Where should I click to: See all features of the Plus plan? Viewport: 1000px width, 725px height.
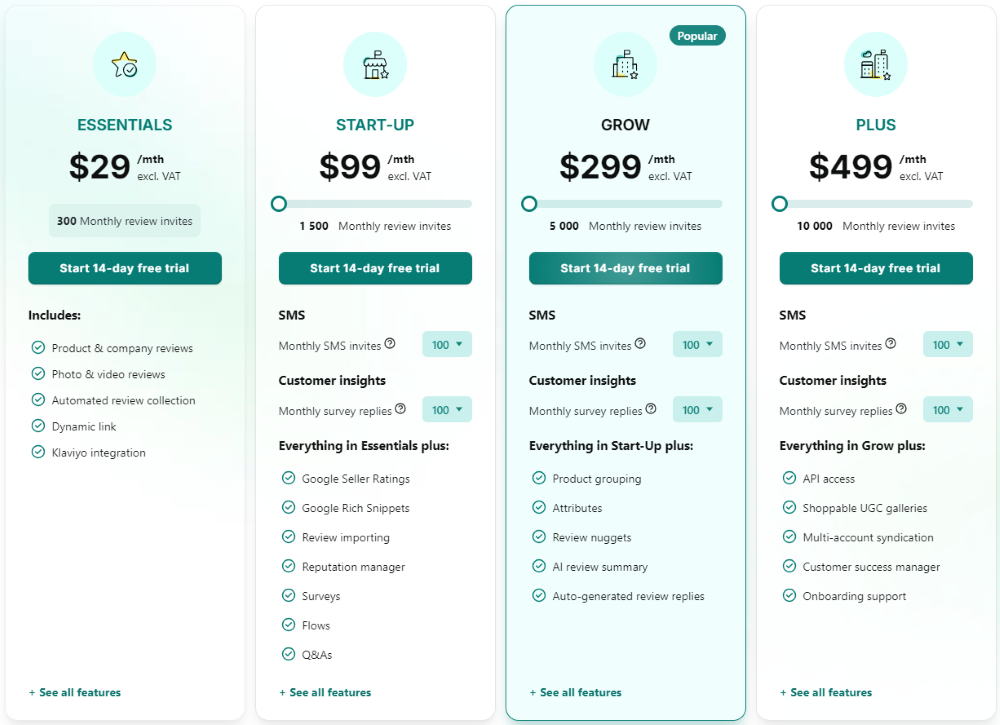click(830, 692)
